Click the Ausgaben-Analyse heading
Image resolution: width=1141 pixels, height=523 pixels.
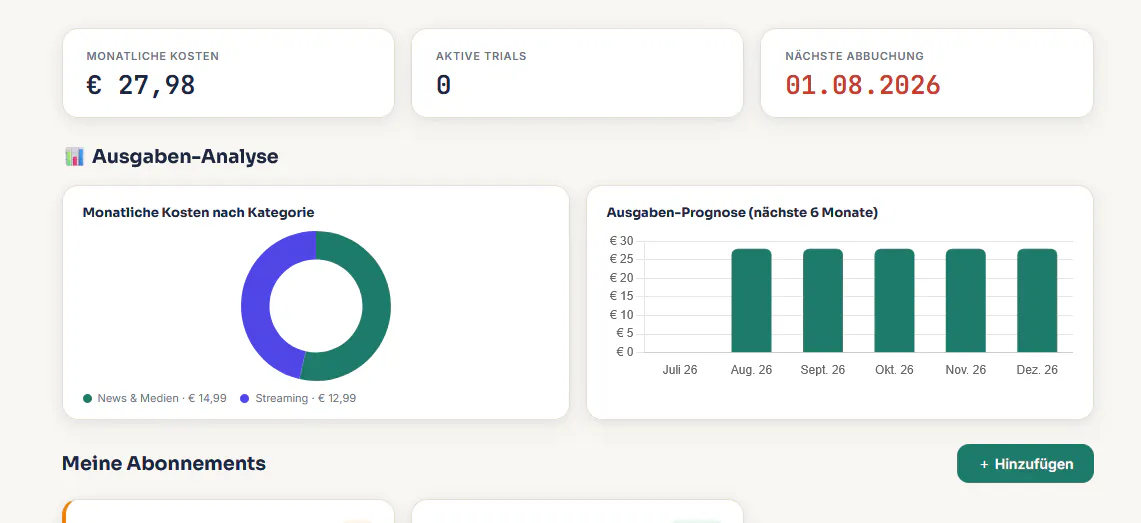pos(185,156)
